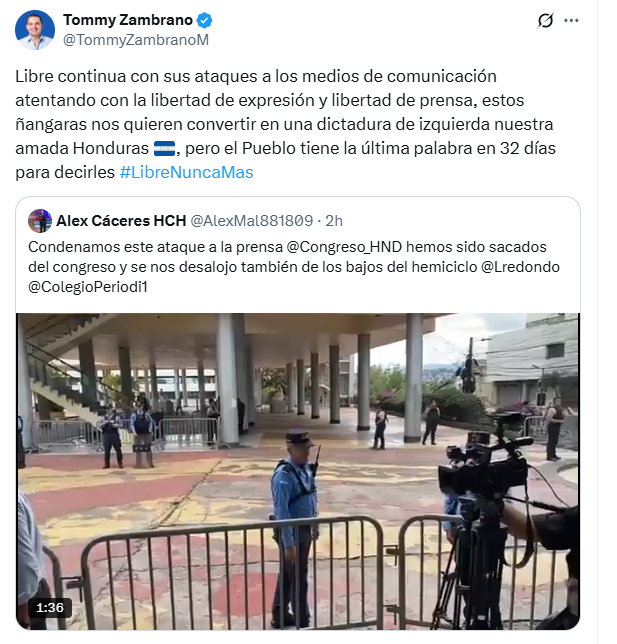Play the quoted video thumbnail
The image size is (617, 644).
pyautogui.click(x=298, y=471)
